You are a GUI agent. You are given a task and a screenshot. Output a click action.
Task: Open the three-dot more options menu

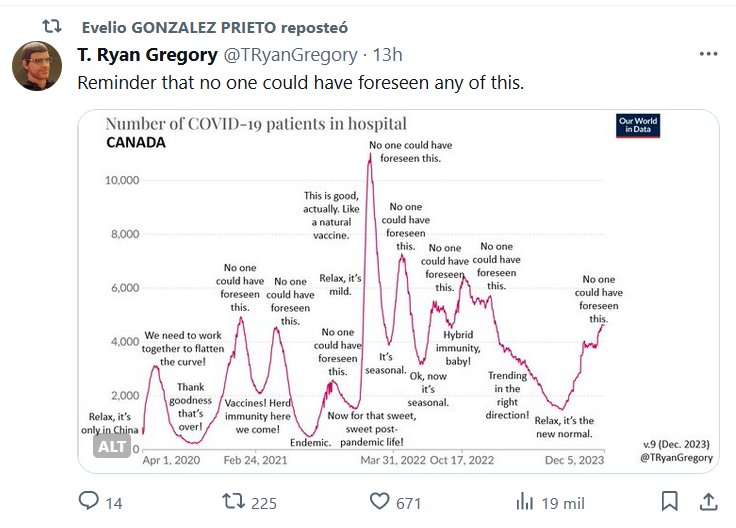click(708, 55)
